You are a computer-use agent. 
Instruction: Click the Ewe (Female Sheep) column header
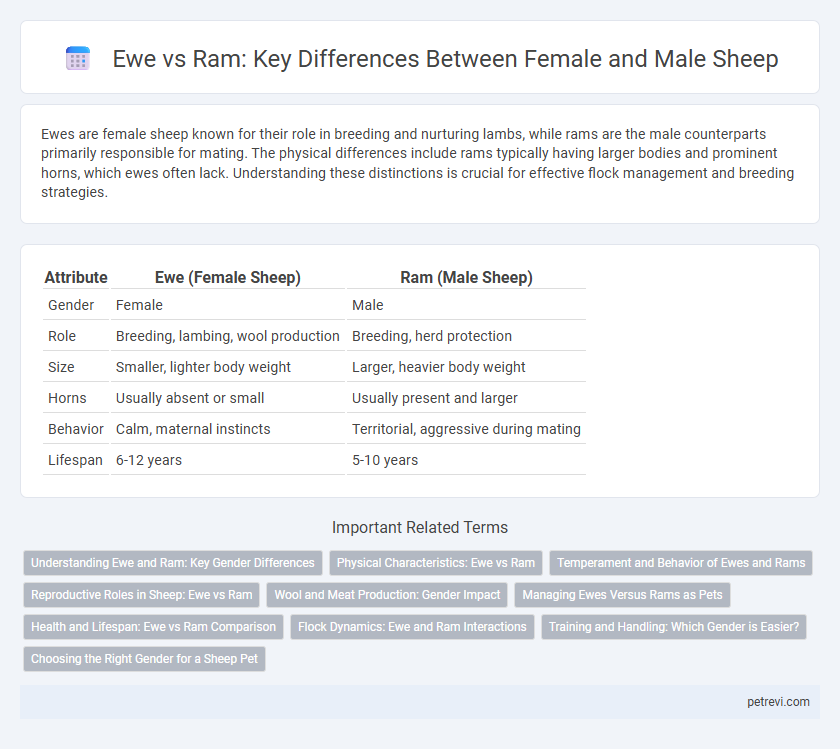click(228, 277)
